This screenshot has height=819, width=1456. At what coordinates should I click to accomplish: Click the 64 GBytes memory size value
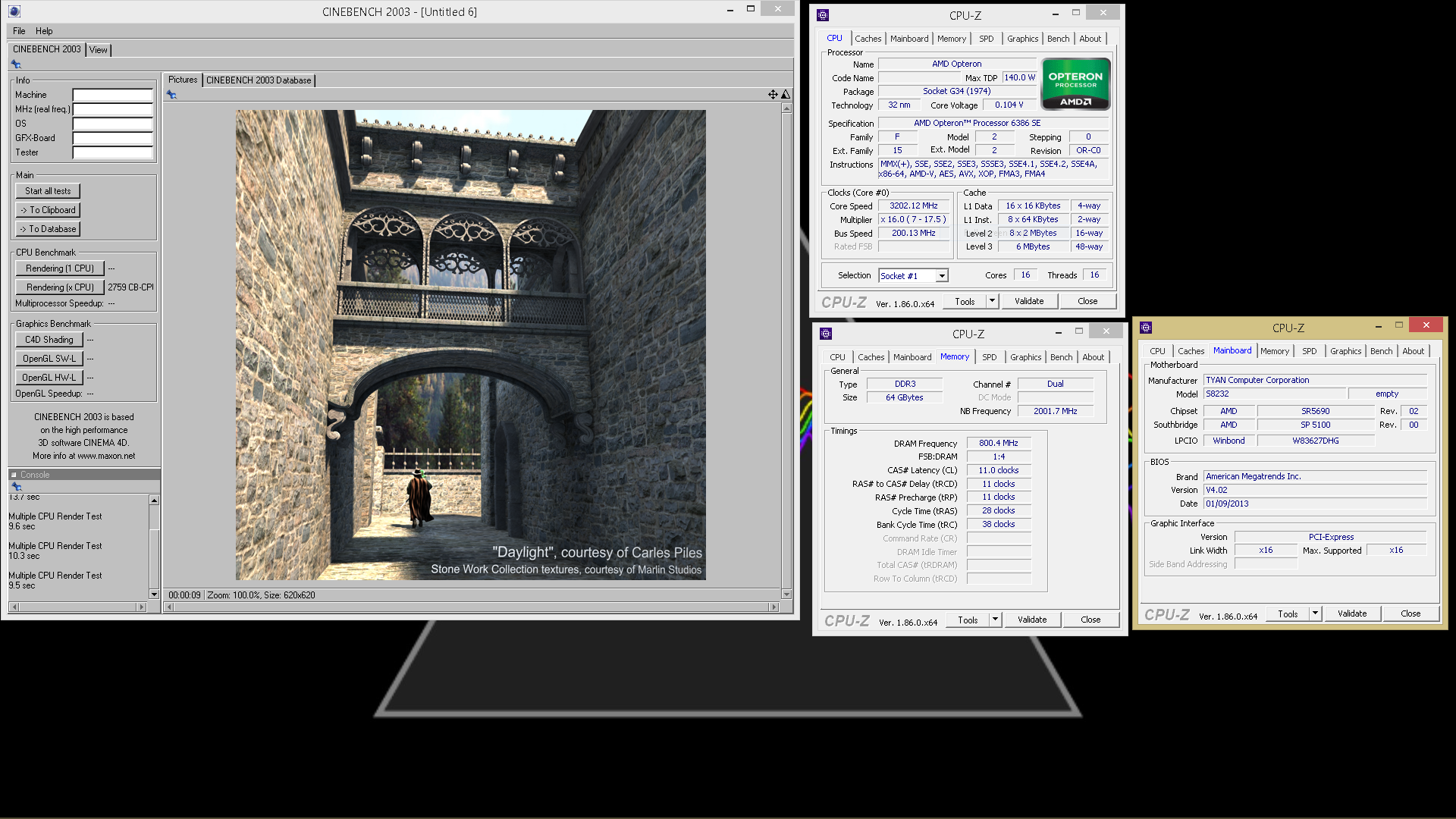[904, 397]
